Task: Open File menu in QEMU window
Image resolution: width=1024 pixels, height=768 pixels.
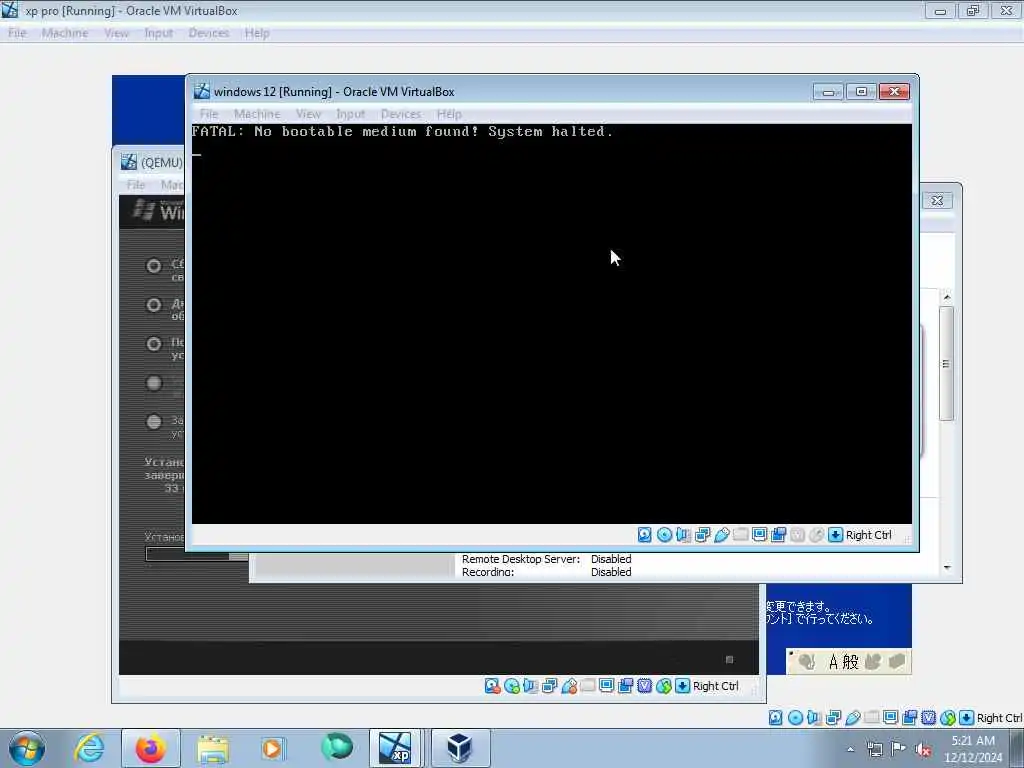Action: [136, 185]
